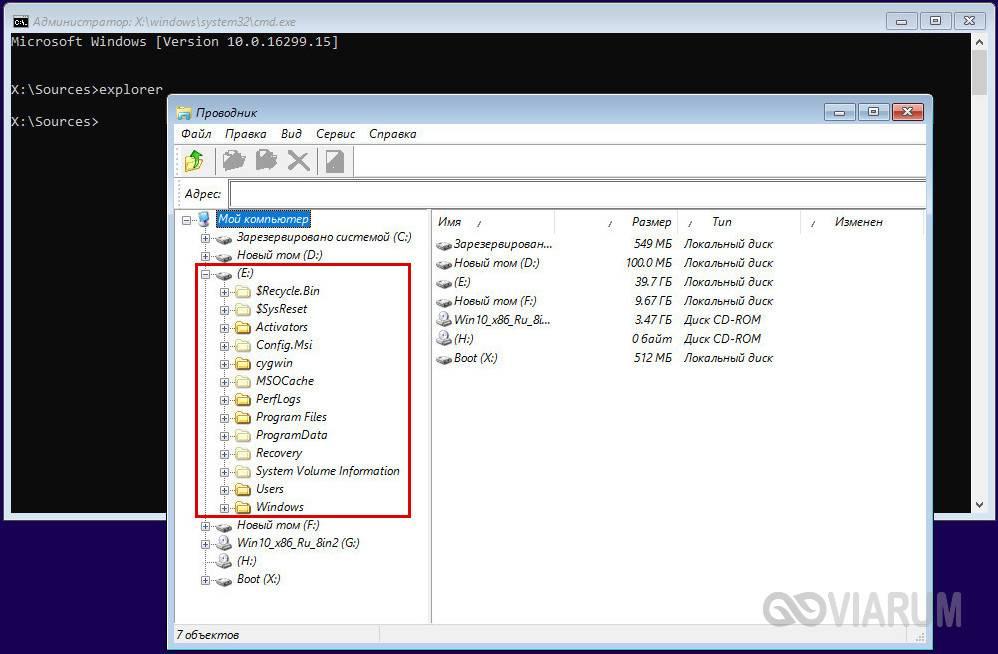Sort list by Изменен column header
This screenshot has width=998, height=654.
pos(862,222)
